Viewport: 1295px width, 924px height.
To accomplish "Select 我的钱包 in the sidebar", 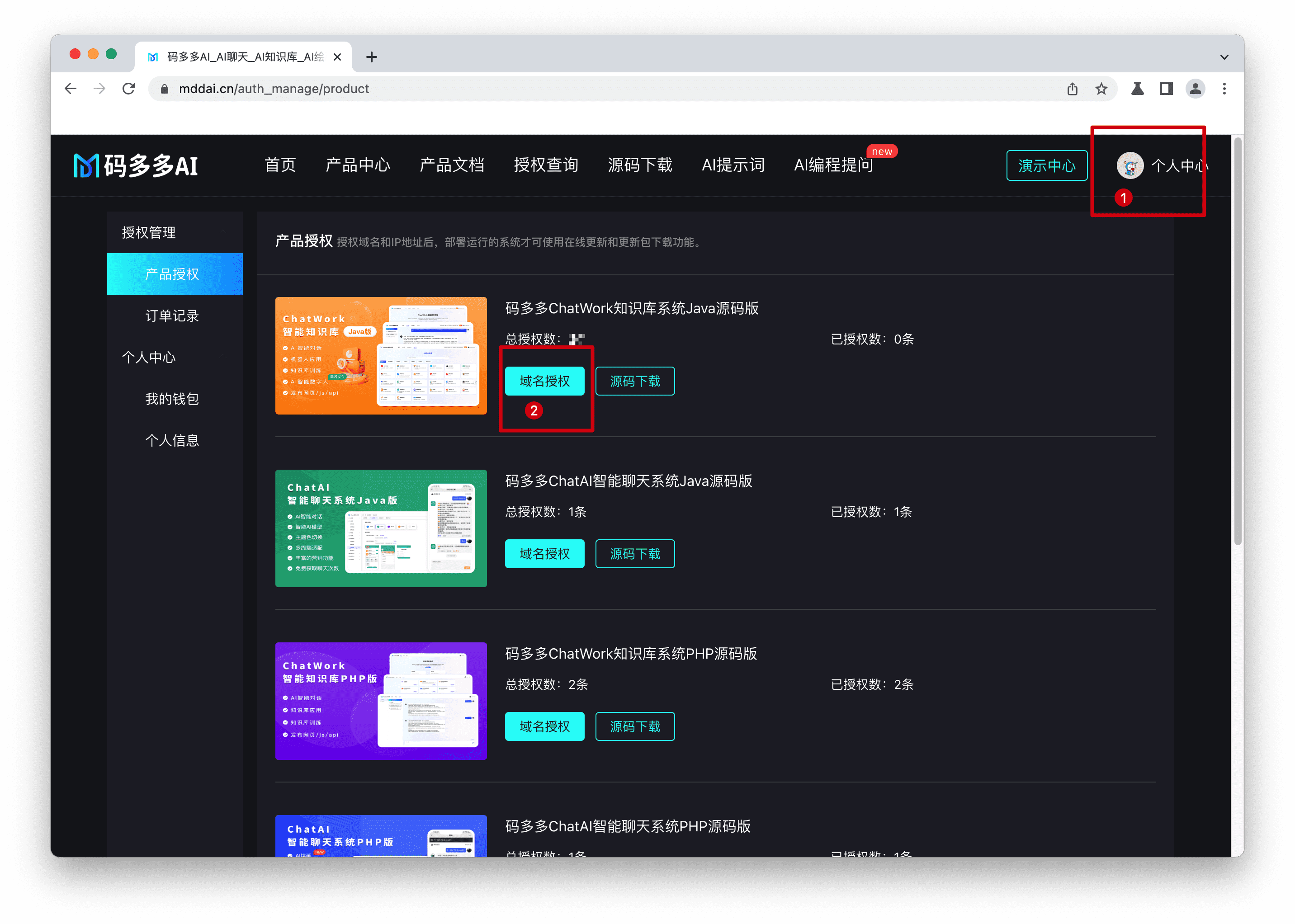I will [175, 399].
